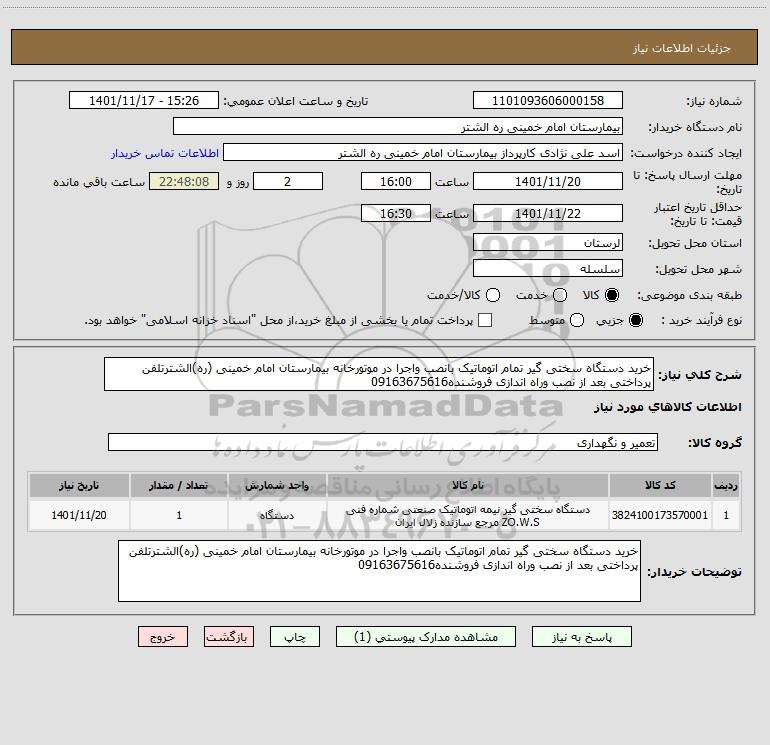Click the جزئیات اطلاعات نیاز header title

681,48
